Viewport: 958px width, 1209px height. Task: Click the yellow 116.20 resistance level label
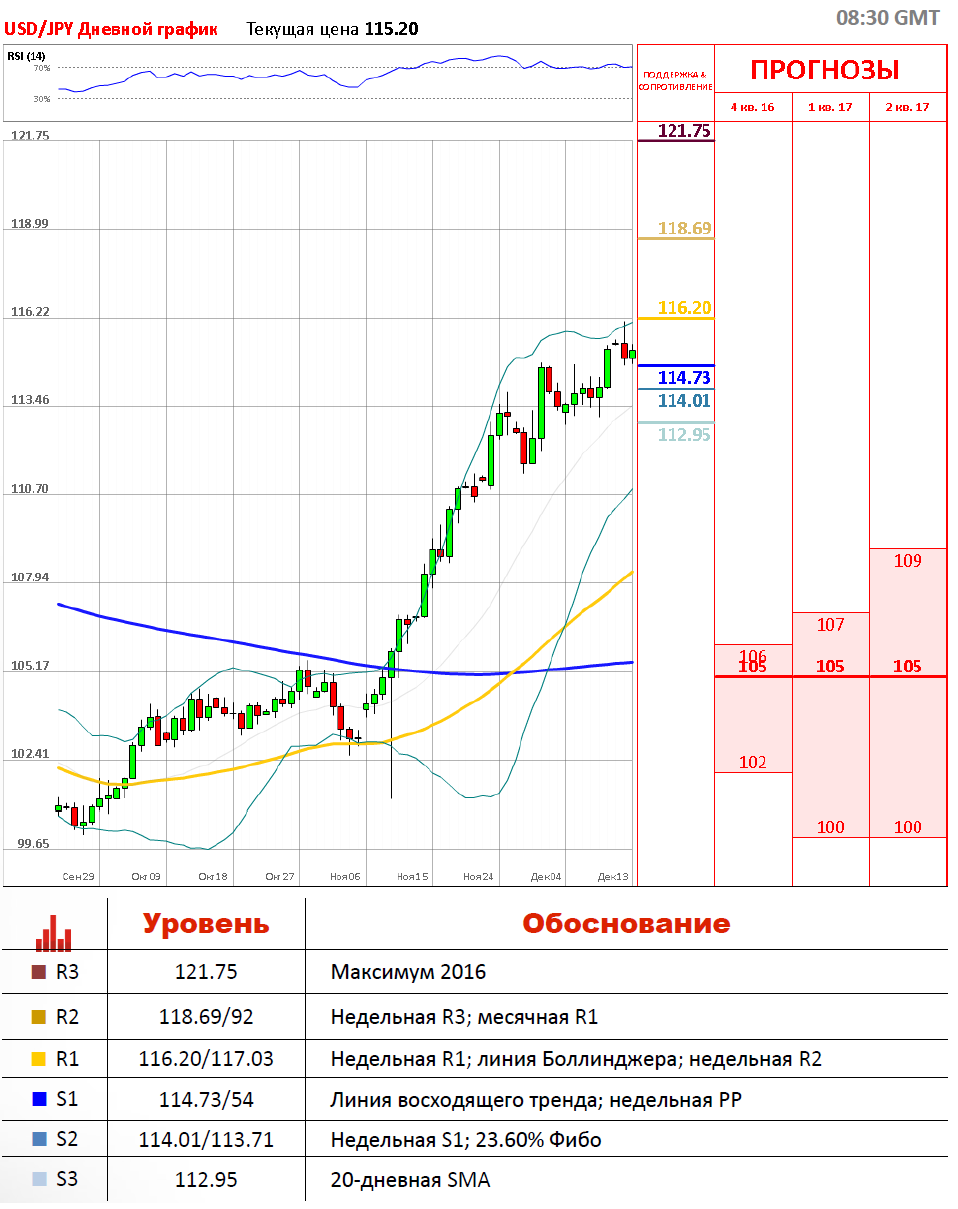click(684, 308)
